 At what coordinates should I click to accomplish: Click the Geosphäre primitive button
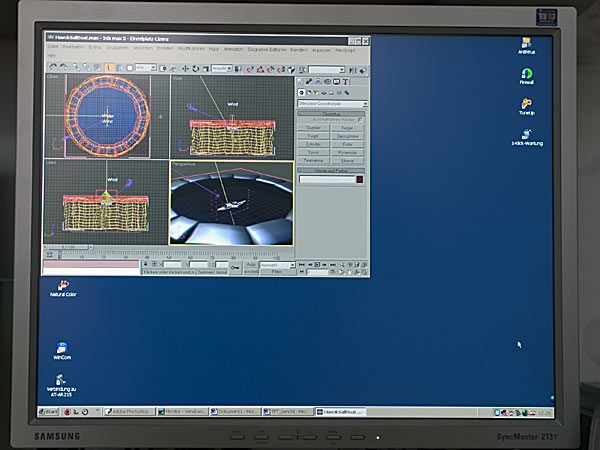[347, 136]
